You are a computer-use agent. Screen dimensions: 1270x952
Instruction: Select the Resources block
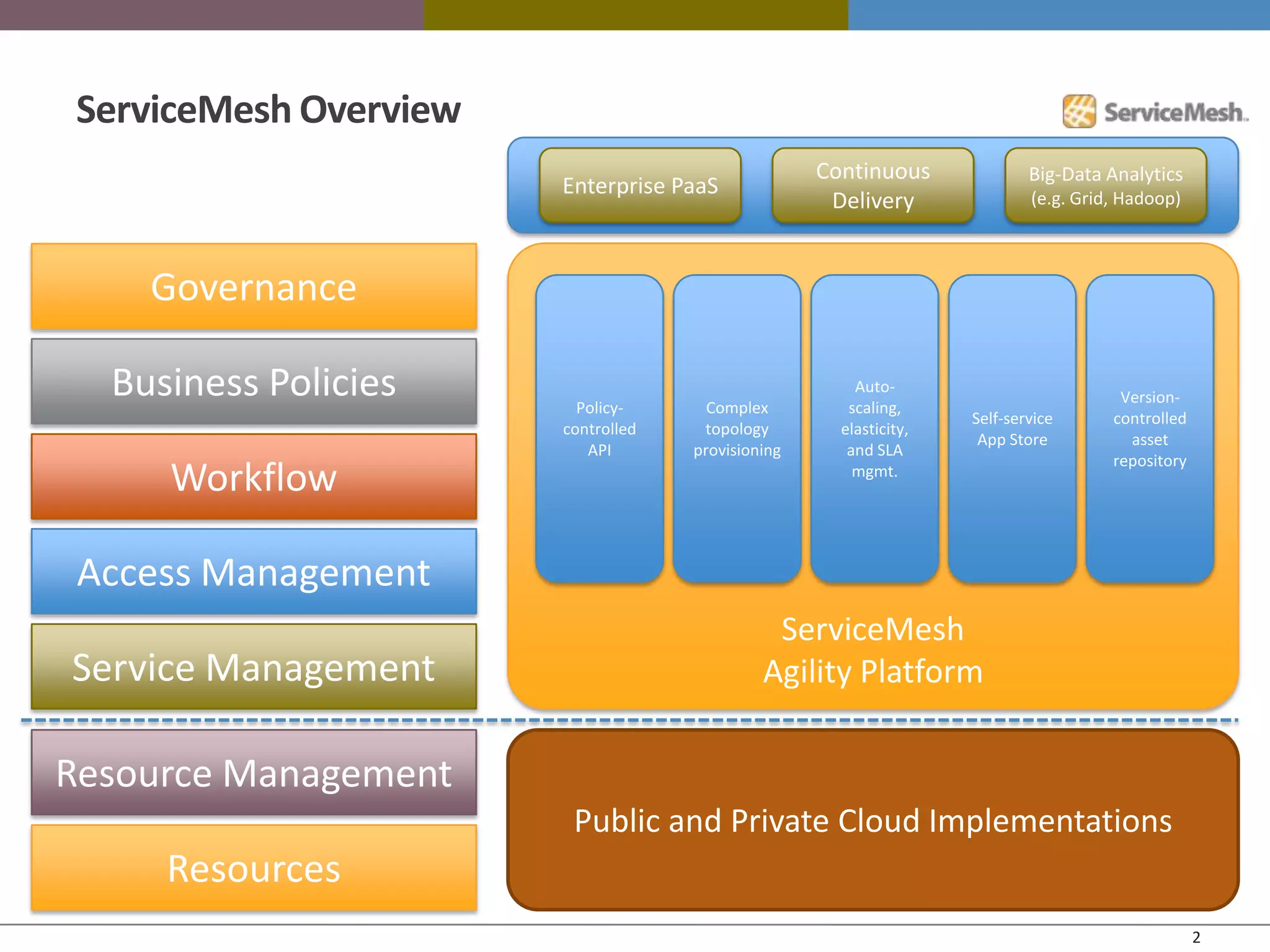pos(254,868)
